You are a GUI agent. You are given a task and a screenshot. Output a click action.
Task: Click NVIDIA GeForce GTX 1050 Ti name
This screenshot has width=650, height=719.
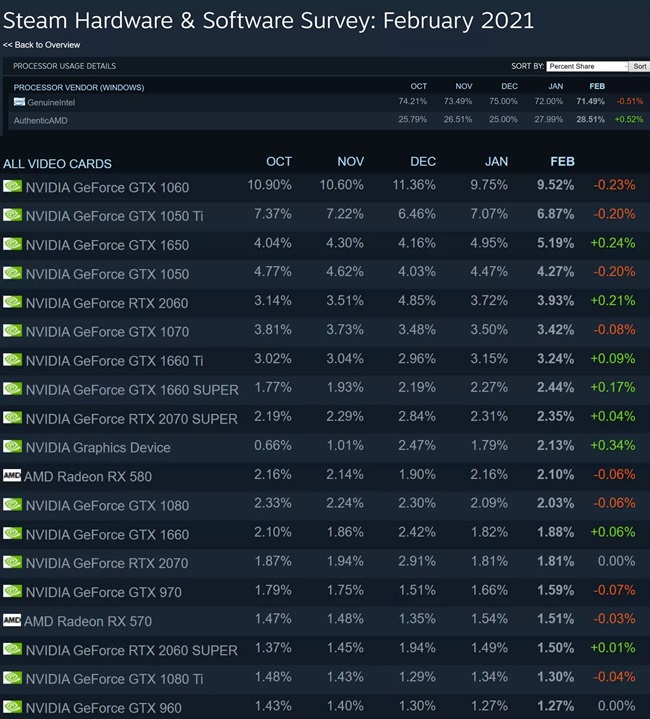pyautogui.click(x=115, y=216)
